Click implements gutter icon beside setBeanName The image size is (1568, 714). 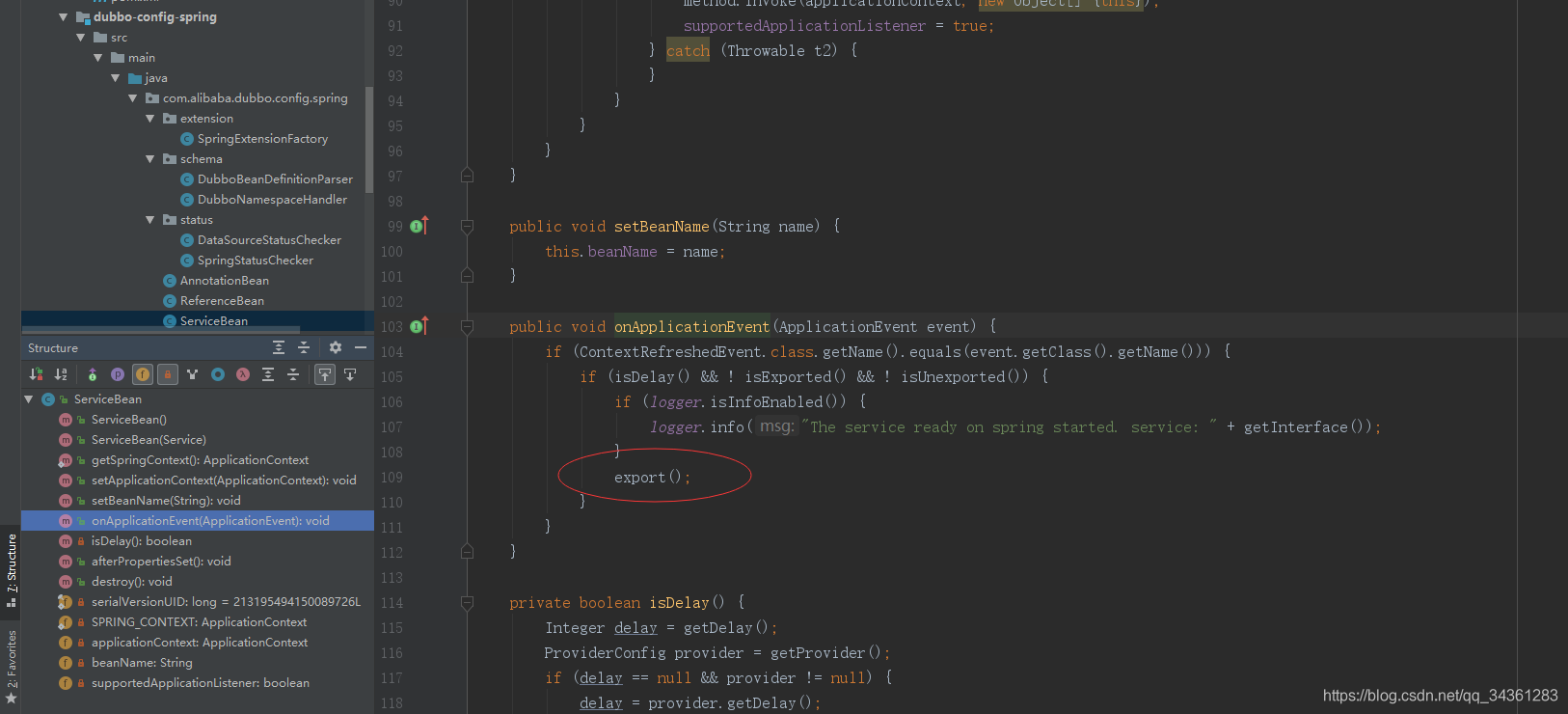(419, 226)
